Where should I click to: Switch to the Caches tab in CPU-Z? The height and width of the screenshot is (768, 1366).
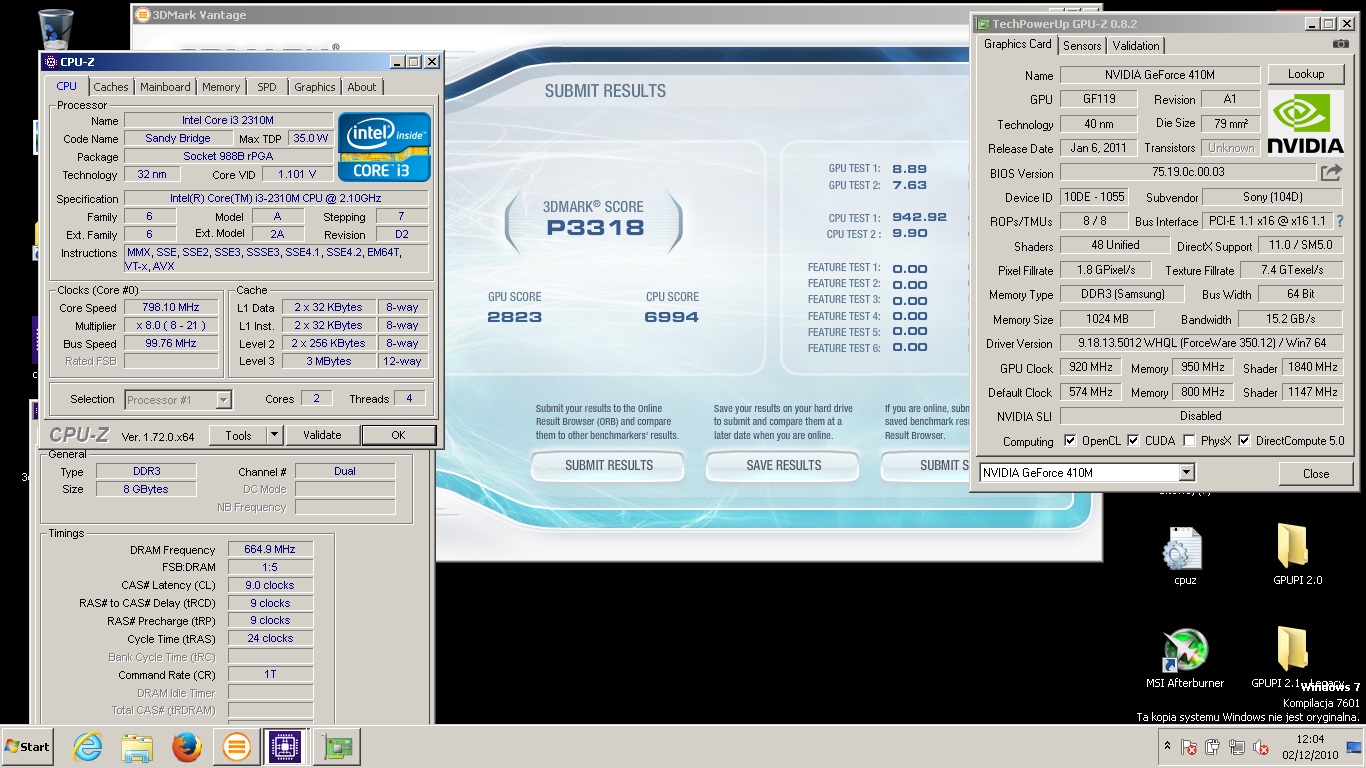point(111,87)
